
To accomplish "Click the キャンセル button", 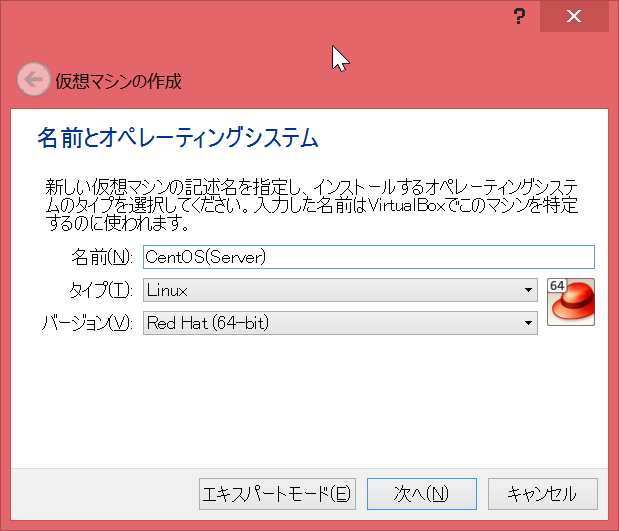I will 543,494.
